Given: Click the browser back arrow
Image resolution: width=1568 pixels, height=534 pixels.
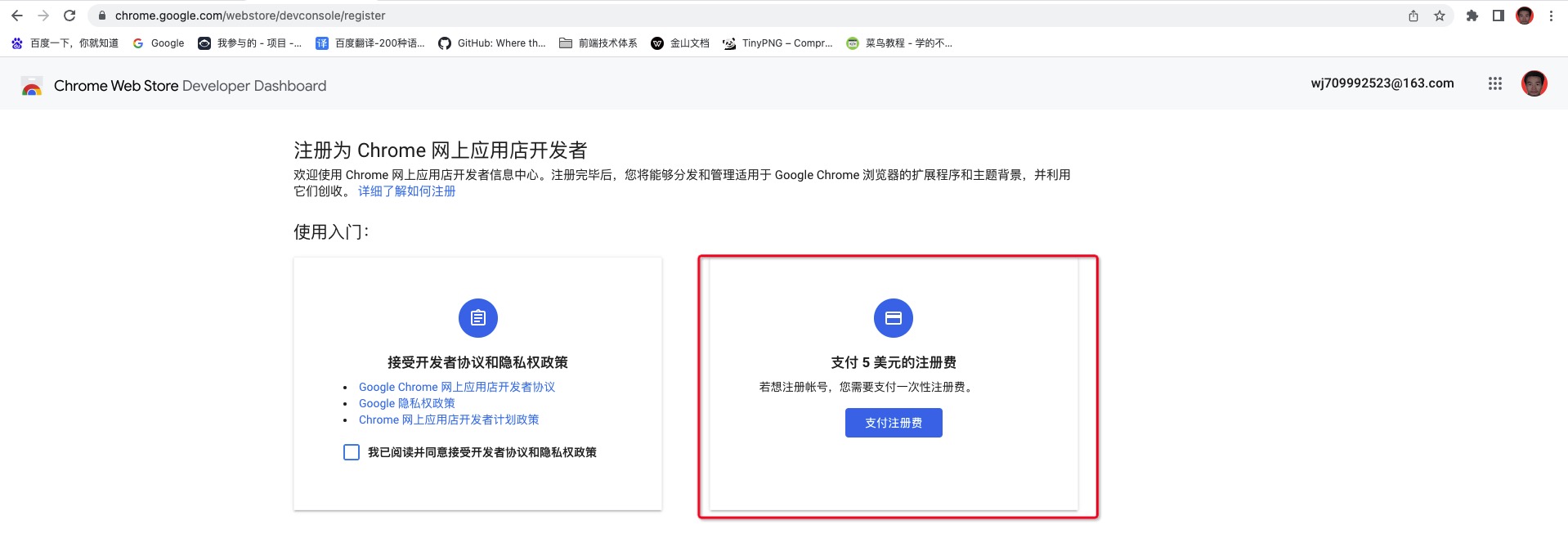Looking at the screenshot, I should click(17, 16).
